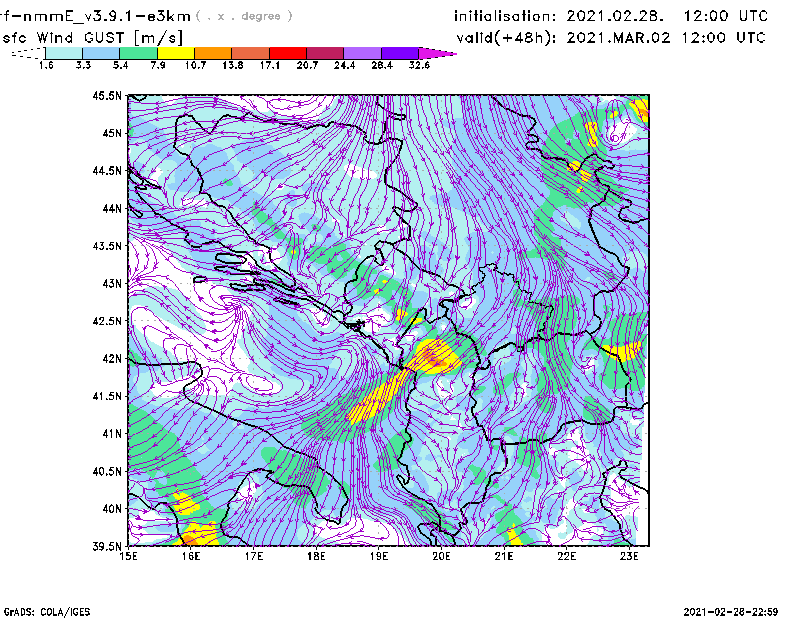This screenshot has width=800, height=618.
Task: Click the crimson 20.7–24.4 legend swatch
Action: [x=326, y=53]
